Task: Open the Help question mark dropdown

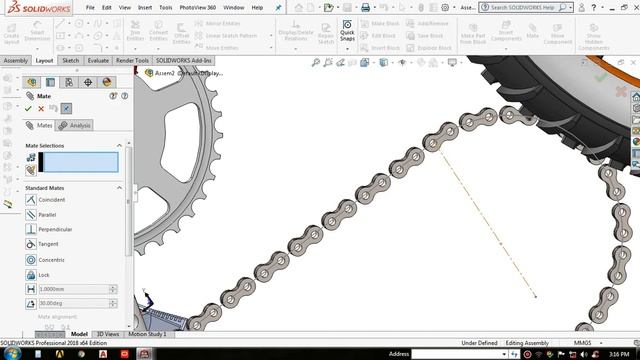Action: 602,7
